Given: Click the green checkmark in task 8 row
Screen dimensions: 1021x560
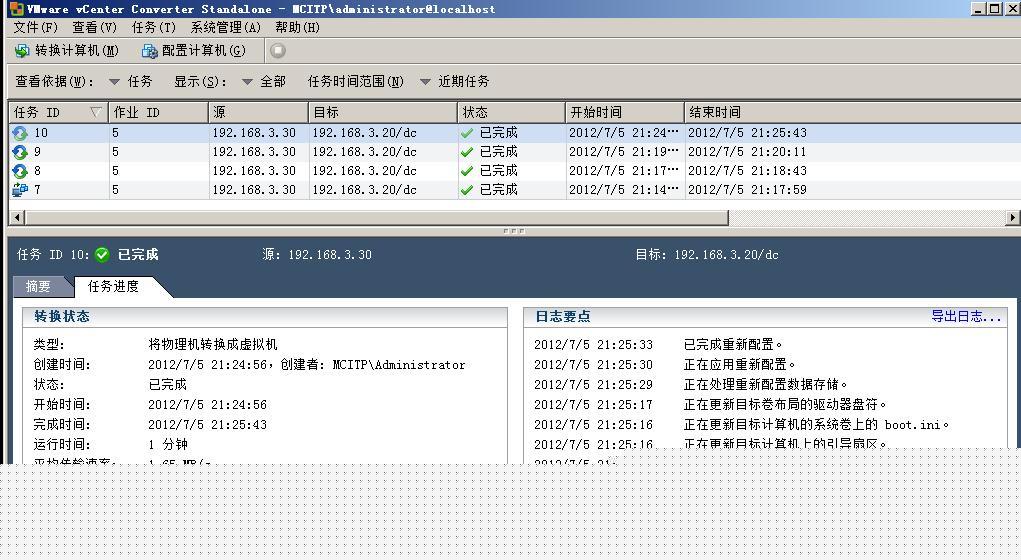Looking at the screenshot, I should point(467,171).
